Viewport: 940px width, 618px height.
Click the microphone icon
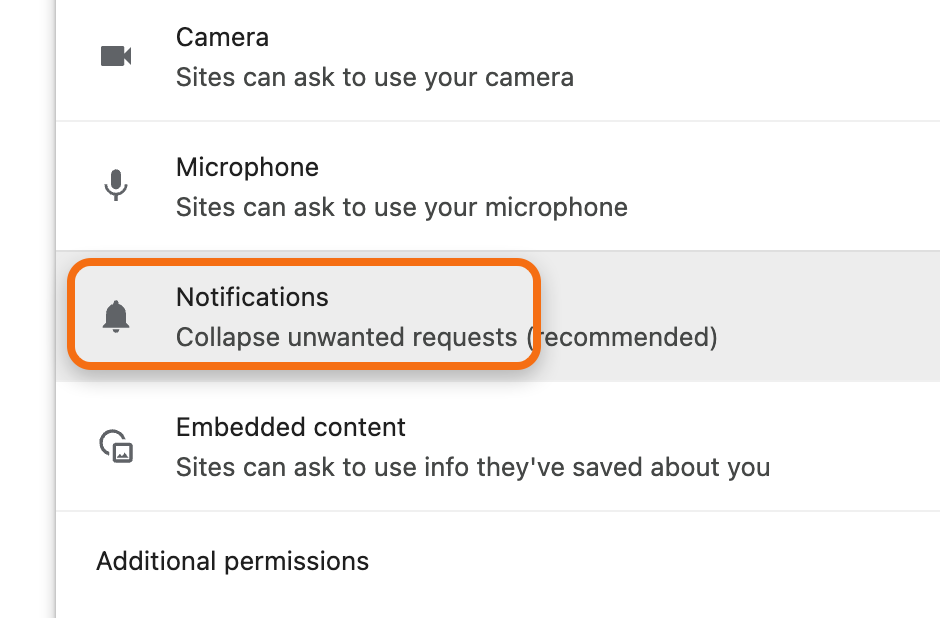(116, 185)
